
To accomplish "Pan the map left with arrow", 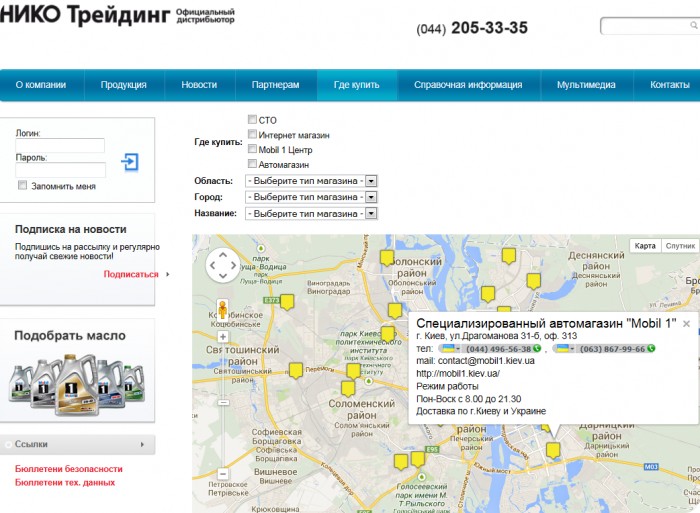I will (212, 265).
